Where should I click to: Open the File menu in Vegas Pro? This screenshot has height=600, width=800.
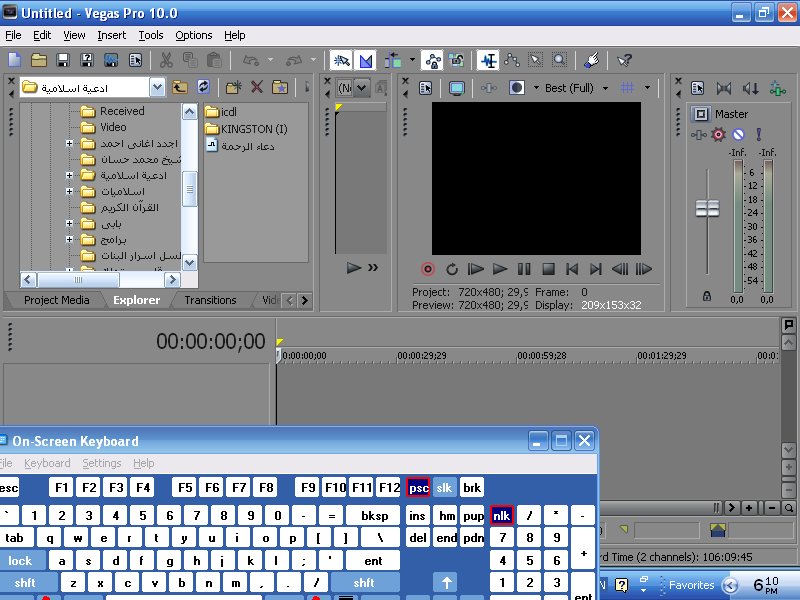(x=13, y=35)
